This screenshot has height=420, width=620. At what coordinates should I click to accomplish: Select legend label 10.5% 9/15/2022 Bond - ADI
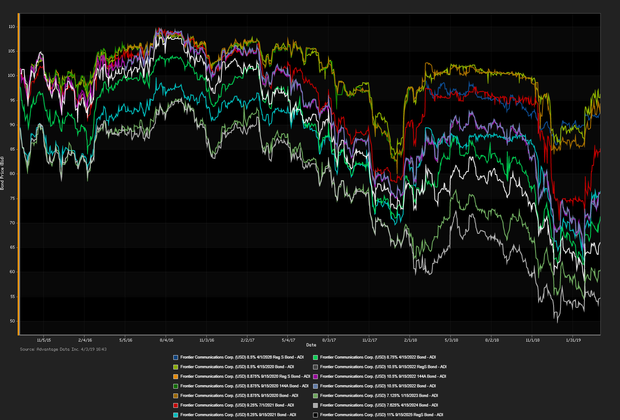378,386
